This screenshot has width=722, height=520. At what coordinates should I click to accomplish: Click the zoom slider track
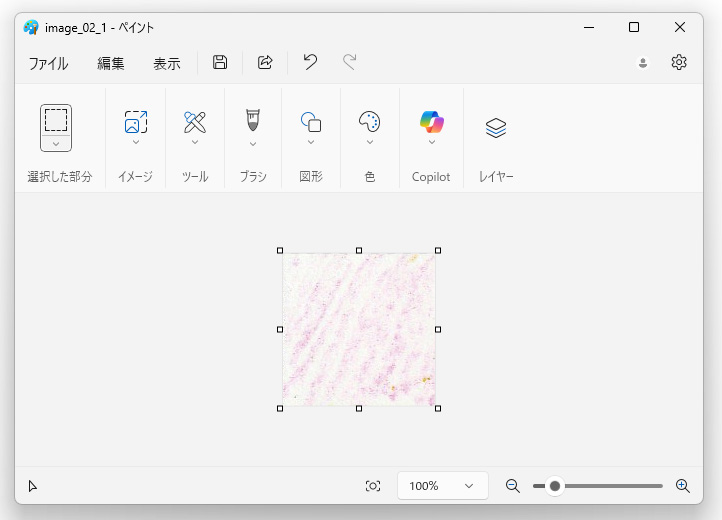(598, 486)
